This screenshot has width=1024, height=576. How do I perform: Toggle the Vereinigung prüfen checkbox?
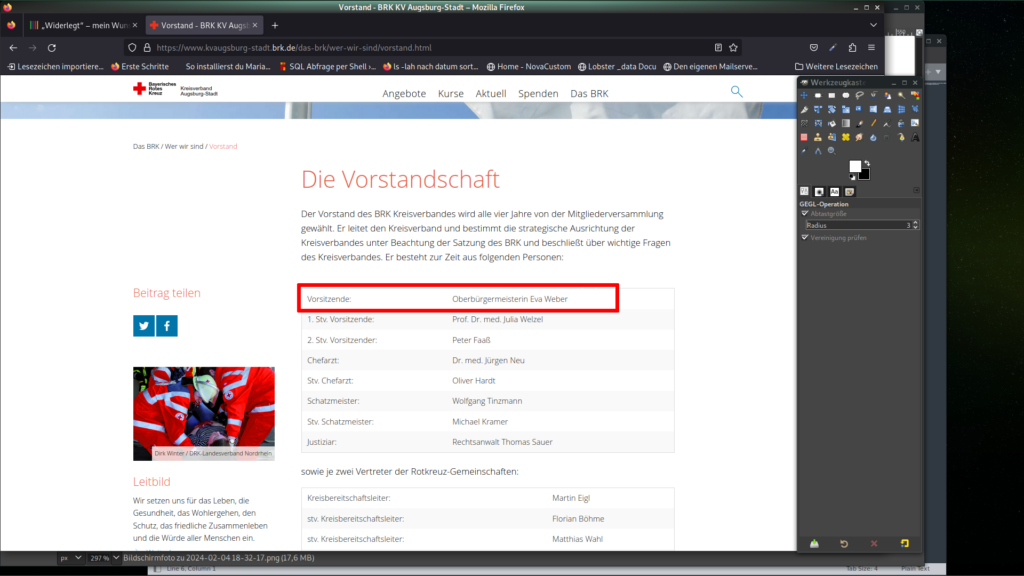[805, 238]
